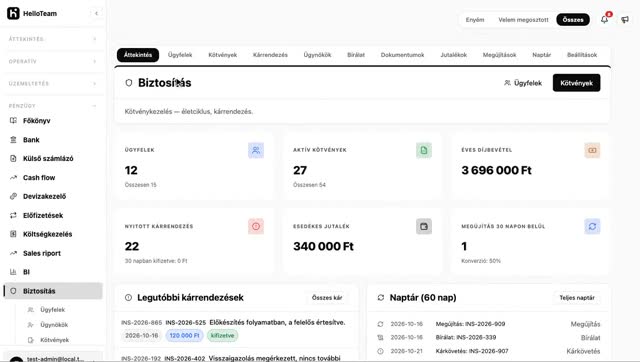Switch to the Naptár tab
Screen dimensions: 640x362
pos(542,55)
